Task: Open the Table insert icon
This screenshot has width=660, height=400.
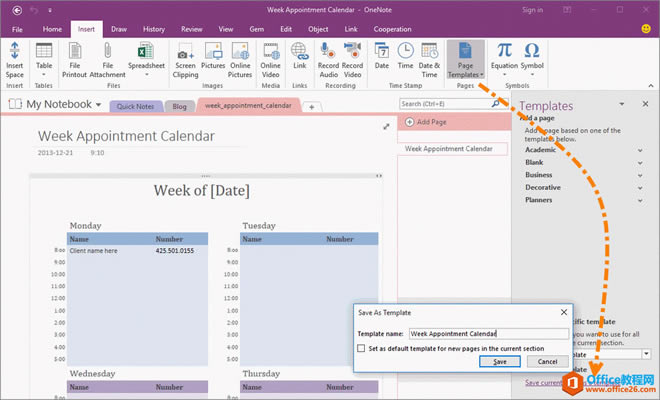Action: tap(44, 59)
